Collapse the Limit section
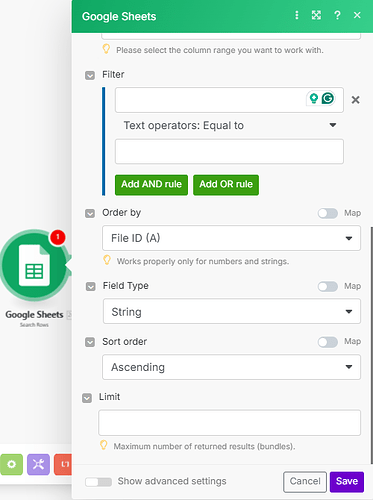Image resolution: width=373 pixels, height=500 pixels. coord(87,398)
